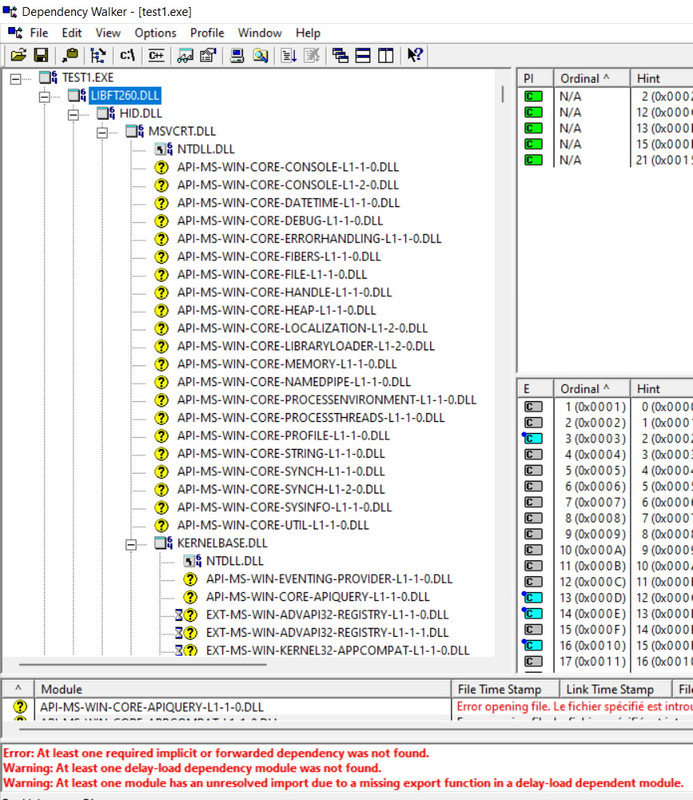
Task: Click the Tile Horizontally toolbar icon
Action: coord(363,55)
